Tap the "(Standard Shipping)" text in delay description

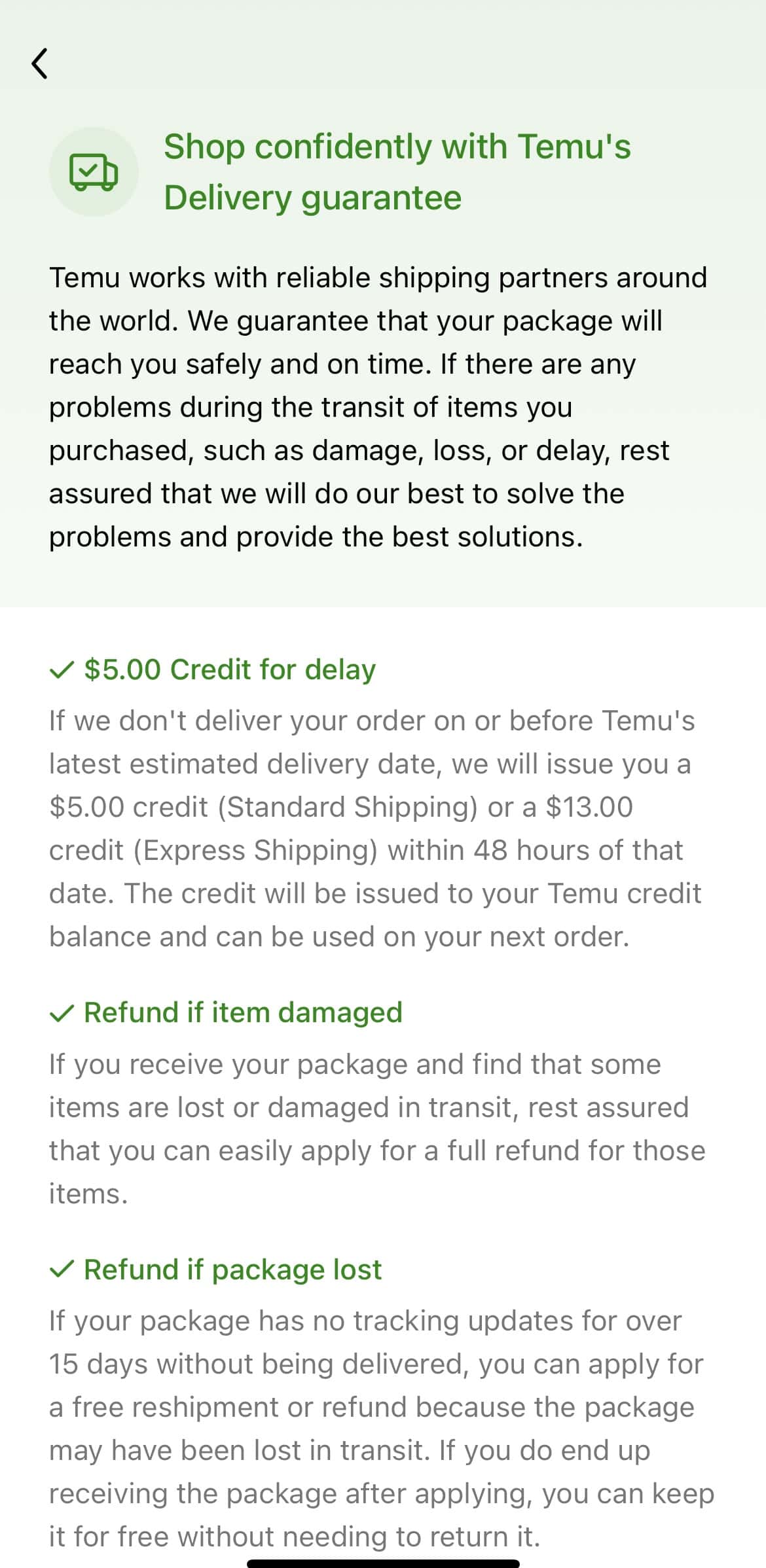pyautogui.click(x=348, y=807)
